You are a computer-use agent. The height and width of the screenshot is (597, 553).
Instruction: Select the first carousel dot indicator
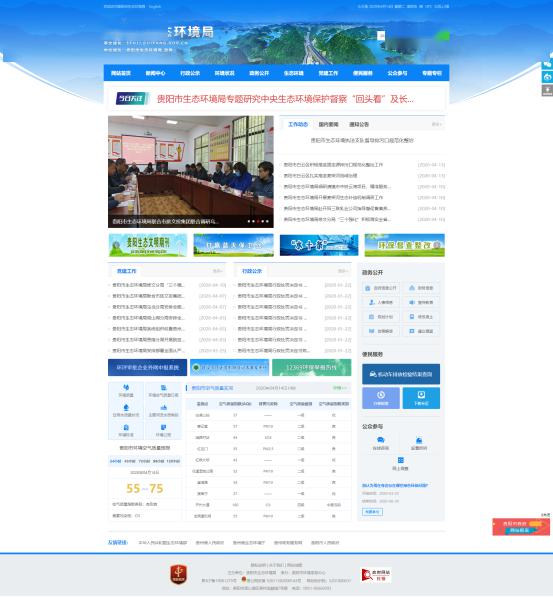tap(249, 221)
